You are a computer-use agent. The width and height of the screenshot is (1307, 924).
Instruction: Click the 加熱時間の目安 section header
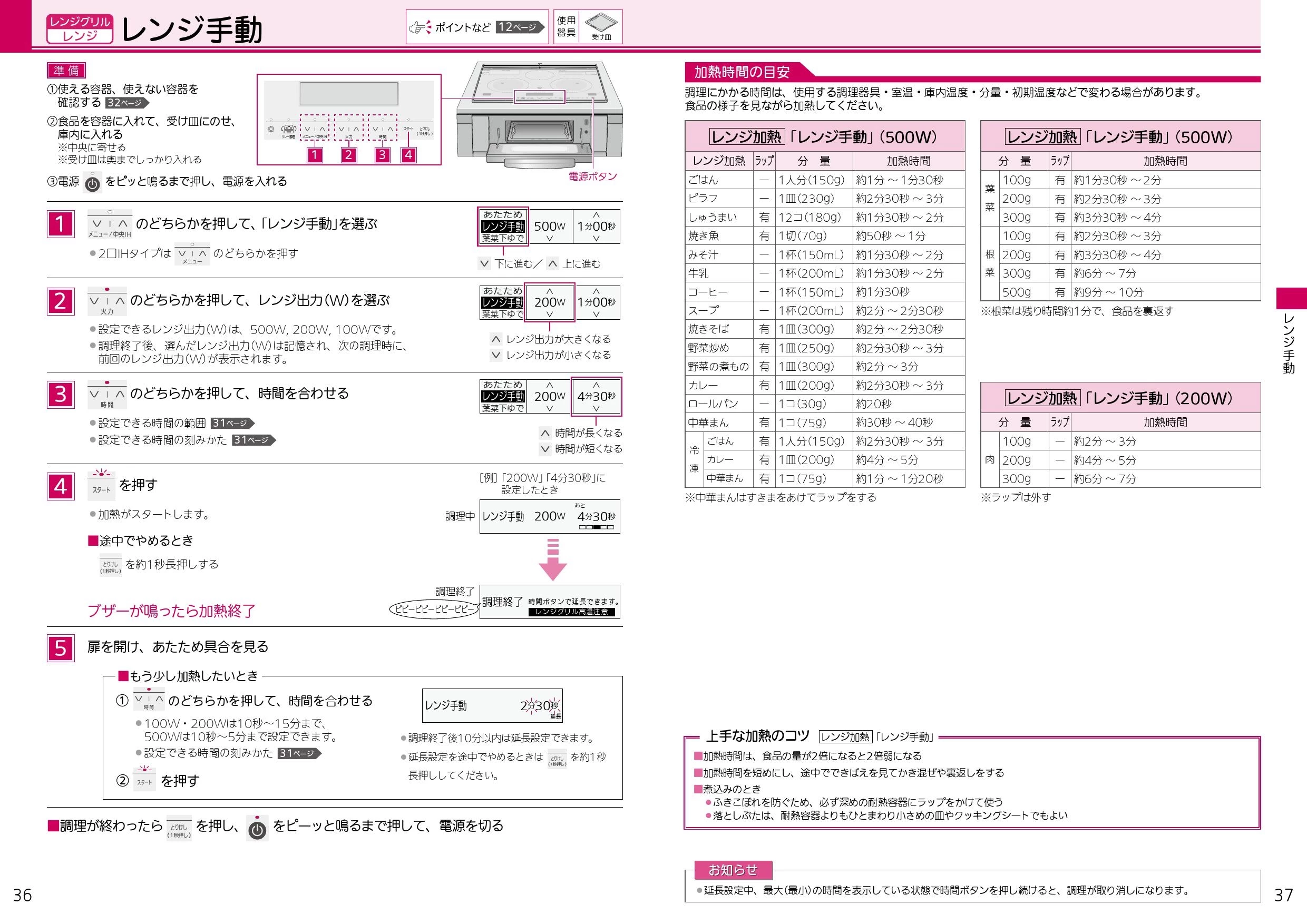point(742,72)
